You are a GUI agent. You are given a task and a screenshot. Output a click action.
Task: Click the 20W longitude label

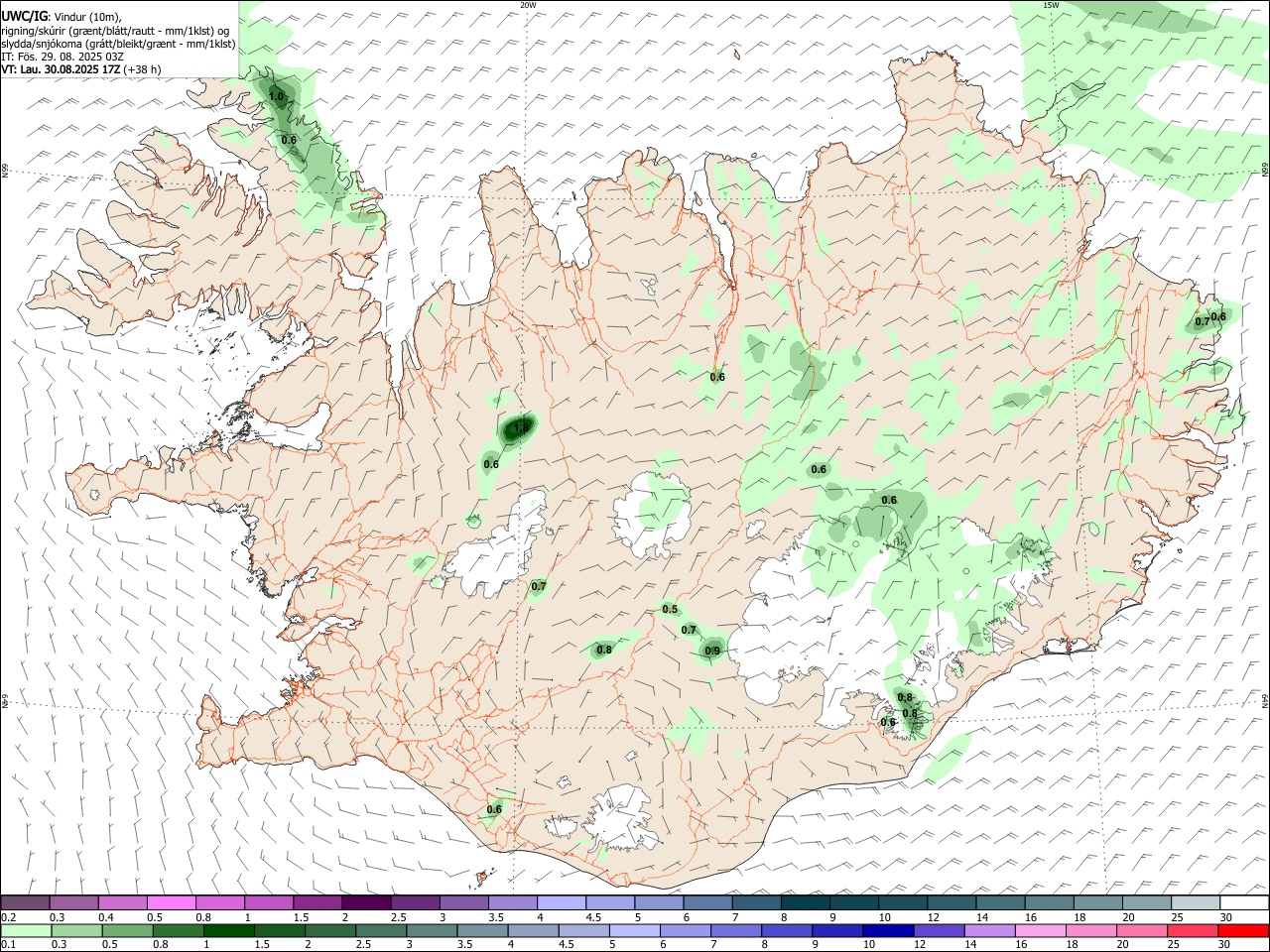[528, 5]
